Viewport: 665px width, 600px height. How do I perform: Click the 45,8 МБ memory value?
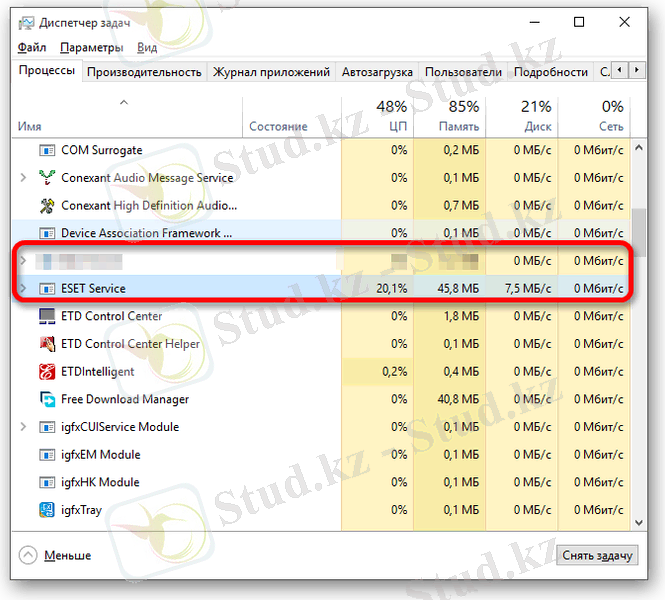click(x=458, y=289)
